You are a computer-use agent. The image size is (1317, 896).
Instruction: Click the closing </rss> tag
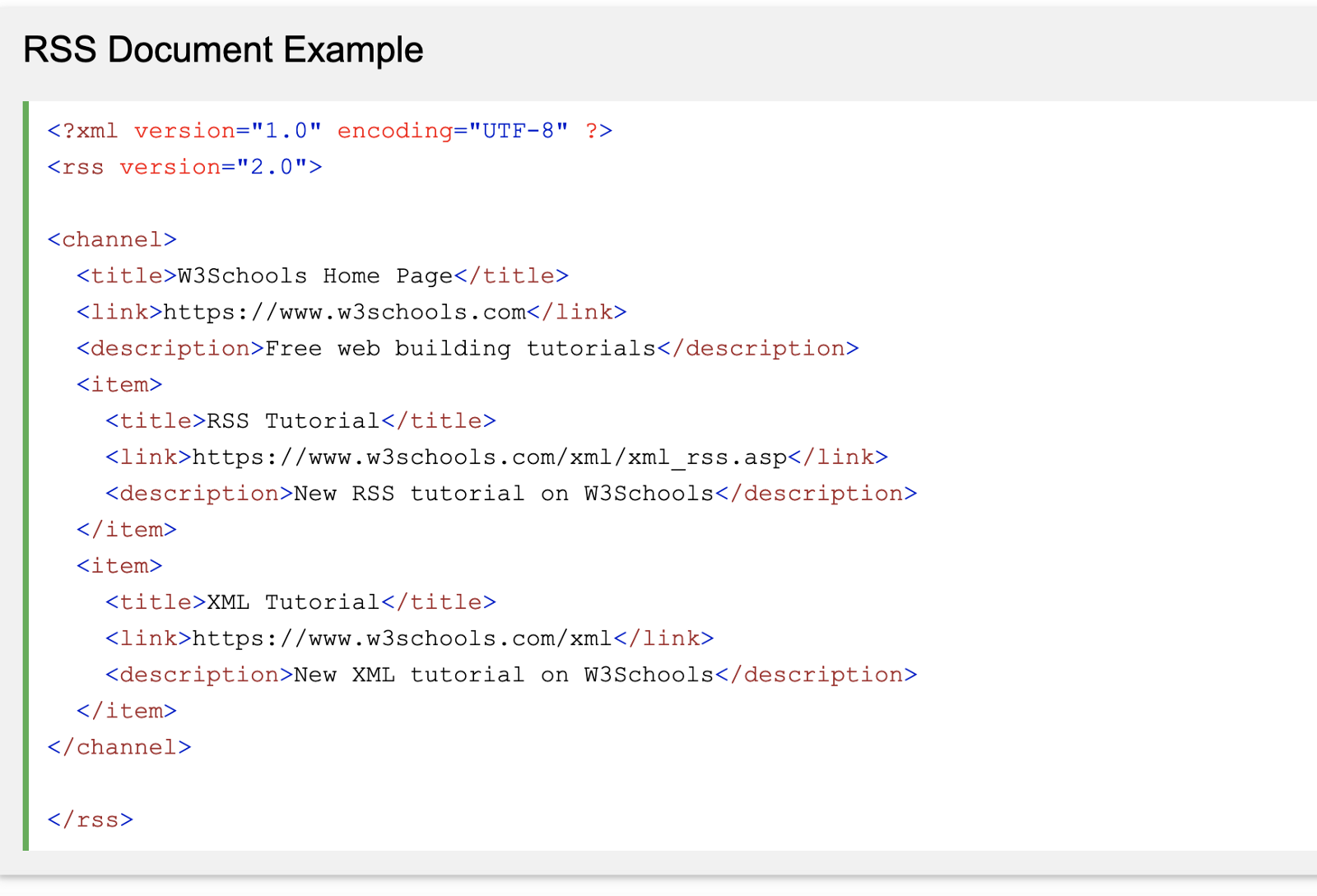pyautogui.click(x=91, y=819)
